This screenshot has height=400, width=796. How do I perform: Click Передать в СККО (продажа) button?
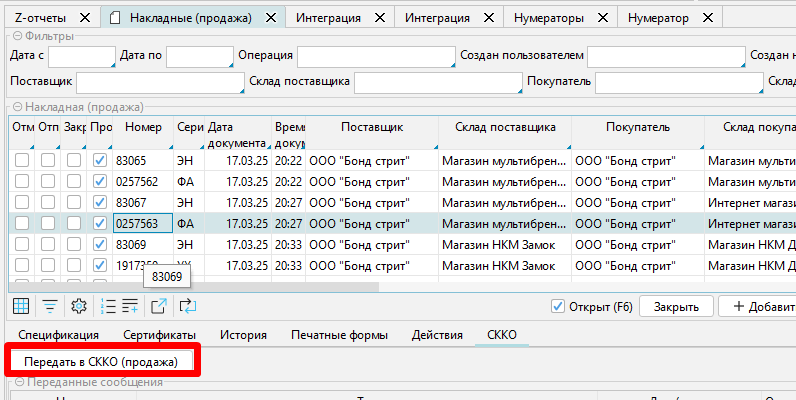(x=100, y=361)
